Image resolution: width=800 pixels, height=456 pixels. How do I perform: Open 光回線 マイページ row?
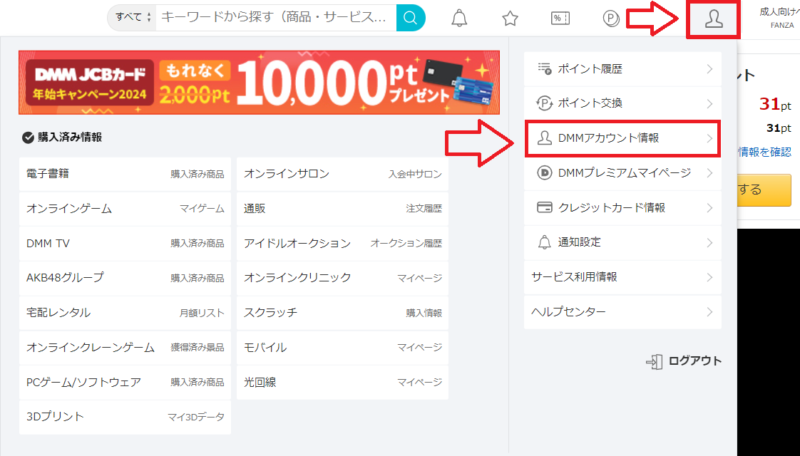click(x=342, y=382)
